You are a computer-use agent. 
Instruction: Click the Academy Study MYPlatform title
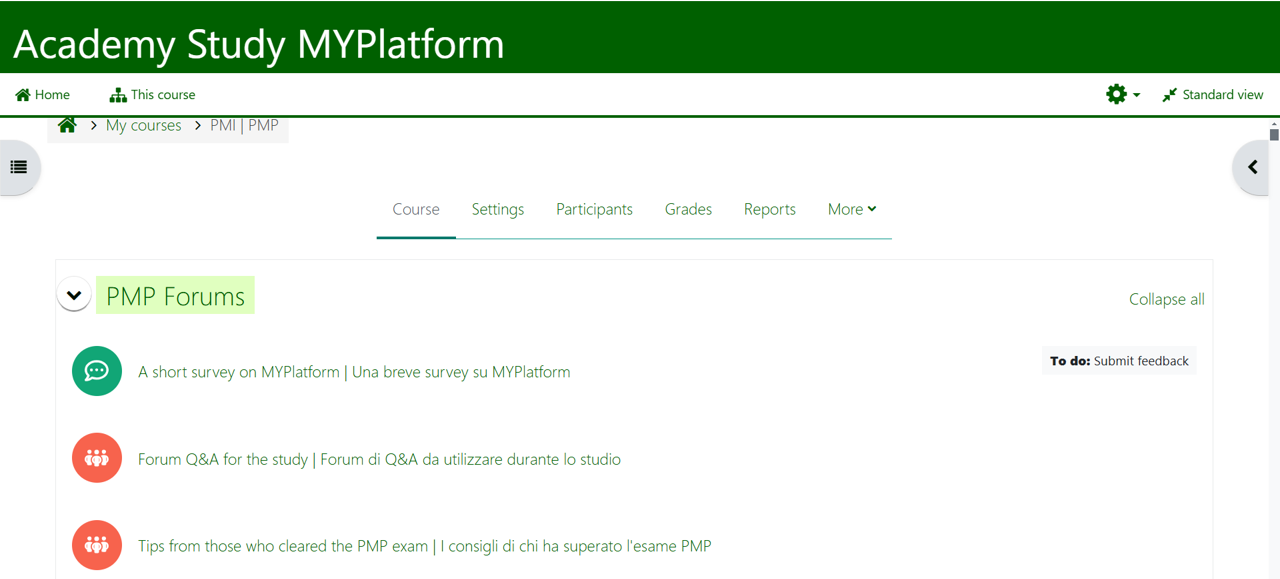tap(259, 44)
